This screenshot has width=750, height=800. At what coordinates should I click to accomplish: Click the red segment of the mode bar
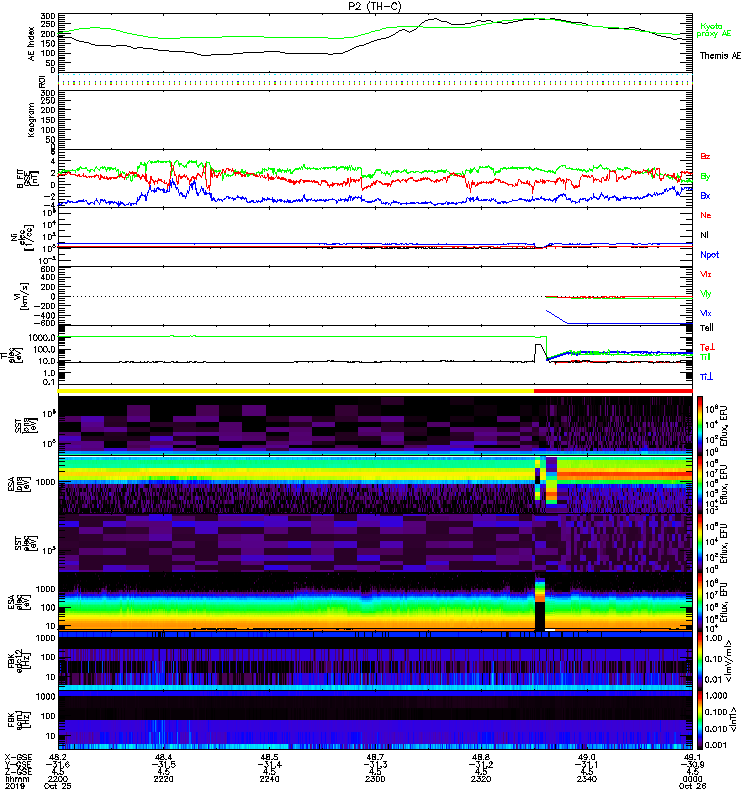pos(613,391)
